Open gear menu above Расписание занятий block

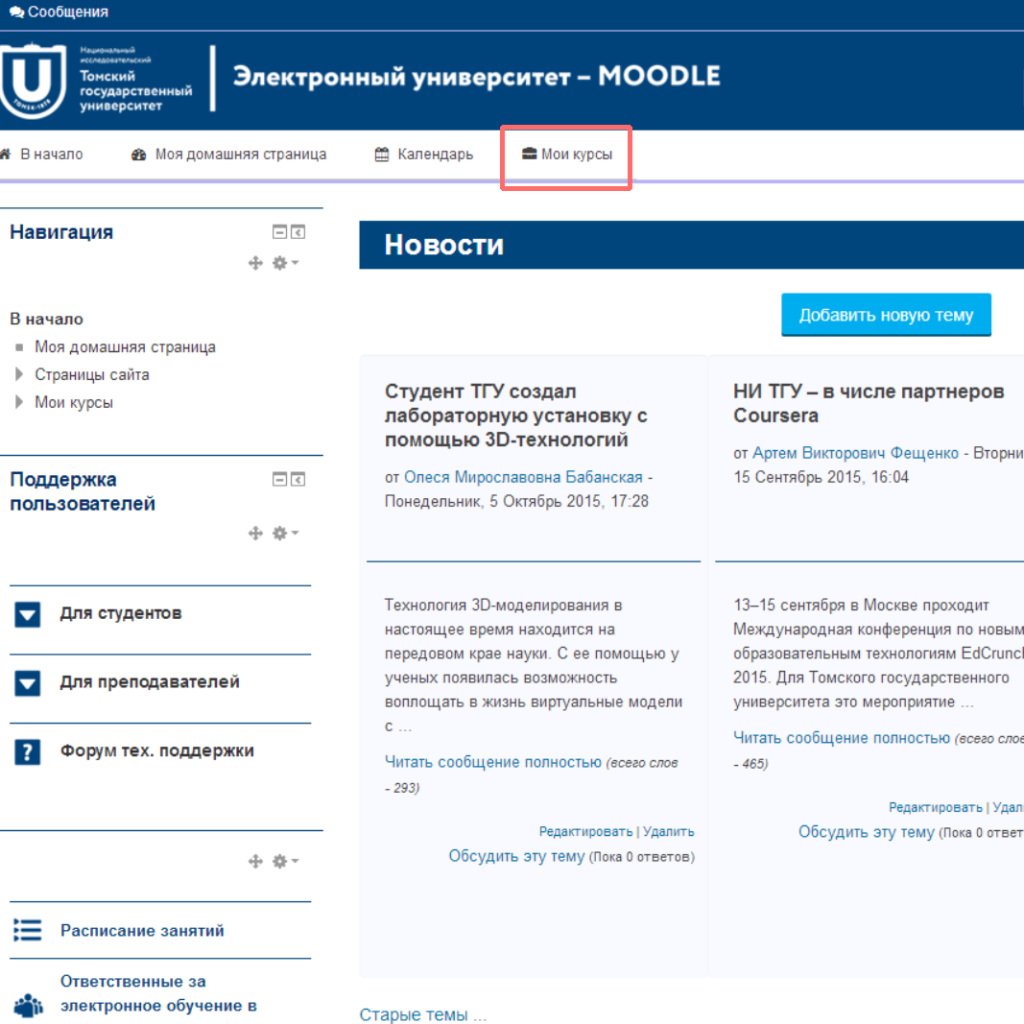285,861
